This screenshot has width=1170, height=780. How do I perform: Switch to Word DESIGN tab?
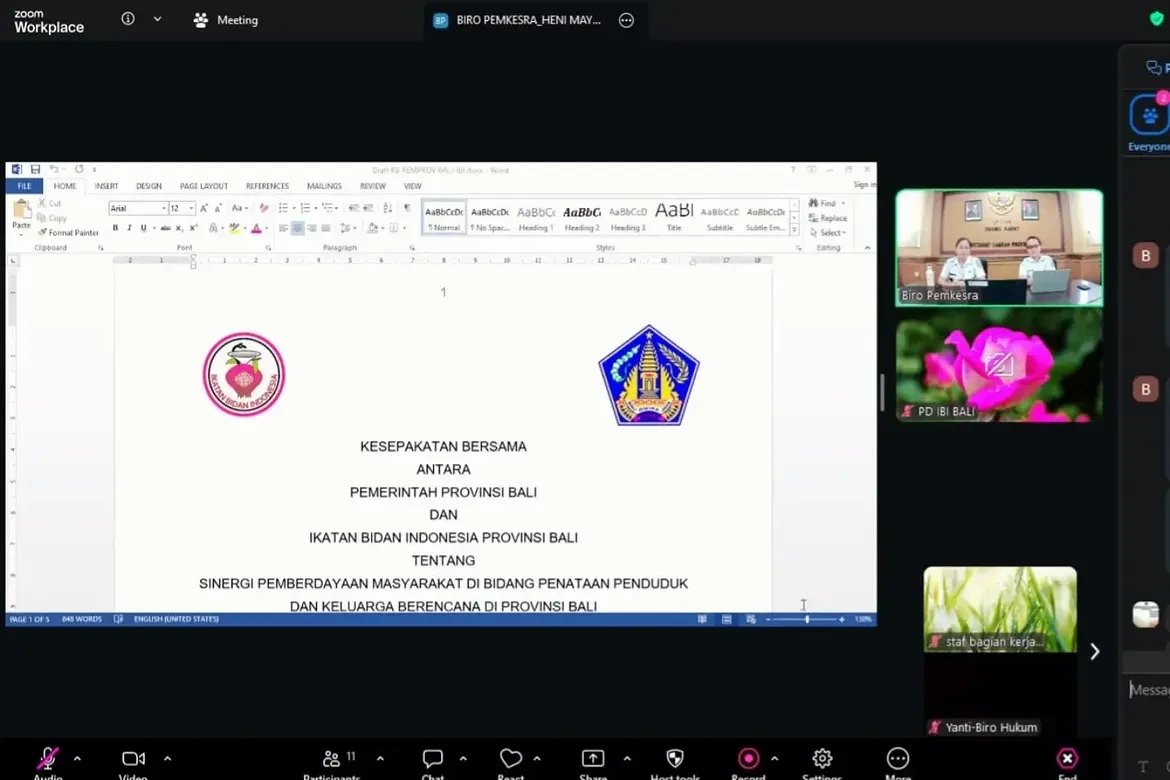pos(148,186)
